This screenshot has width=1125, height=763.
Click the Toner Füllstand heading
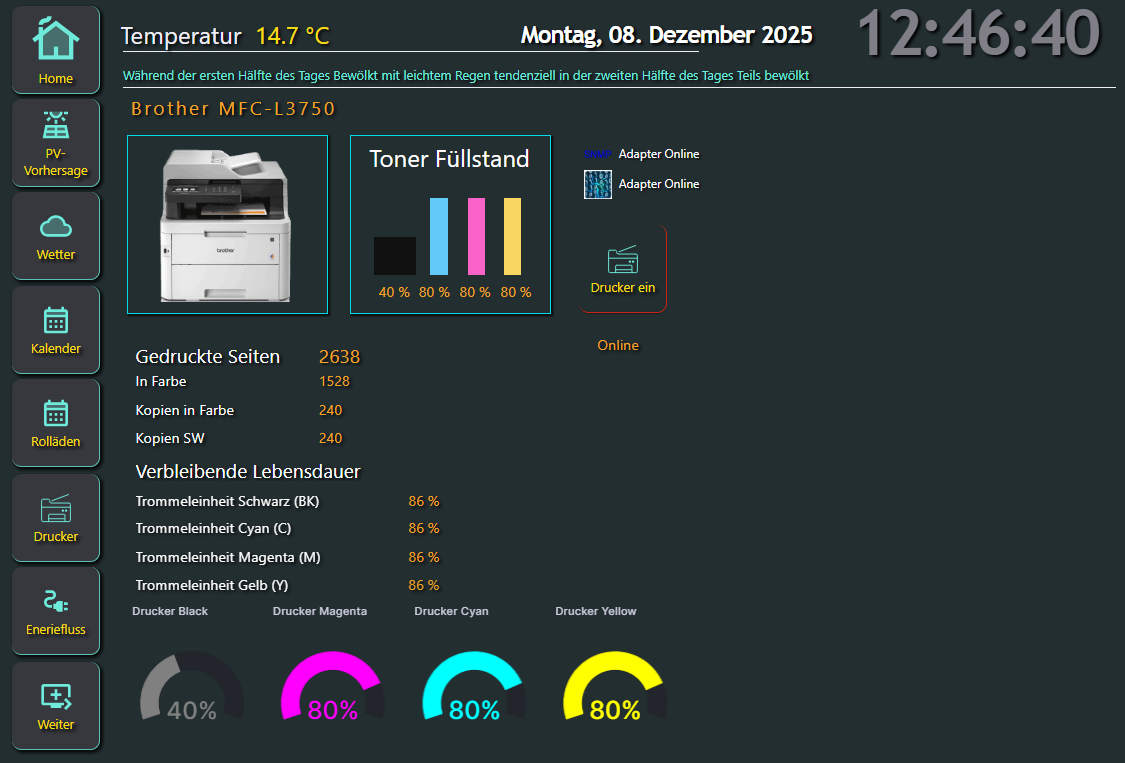(x=449, y=159)
